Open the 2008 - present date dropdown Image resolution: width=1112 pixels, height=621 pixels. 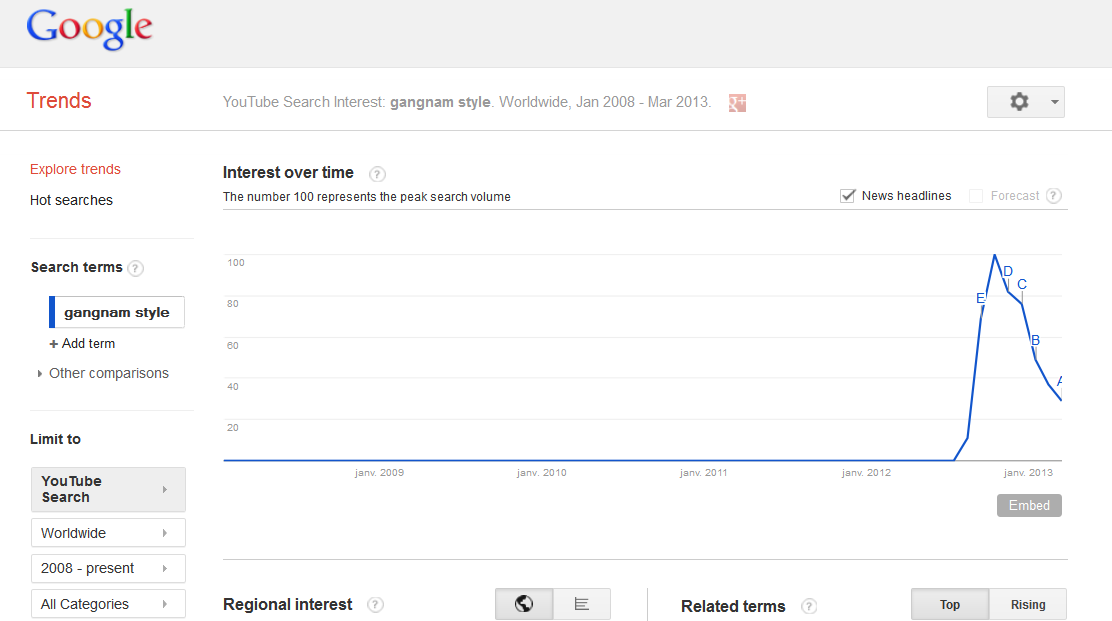pos(109,569)
